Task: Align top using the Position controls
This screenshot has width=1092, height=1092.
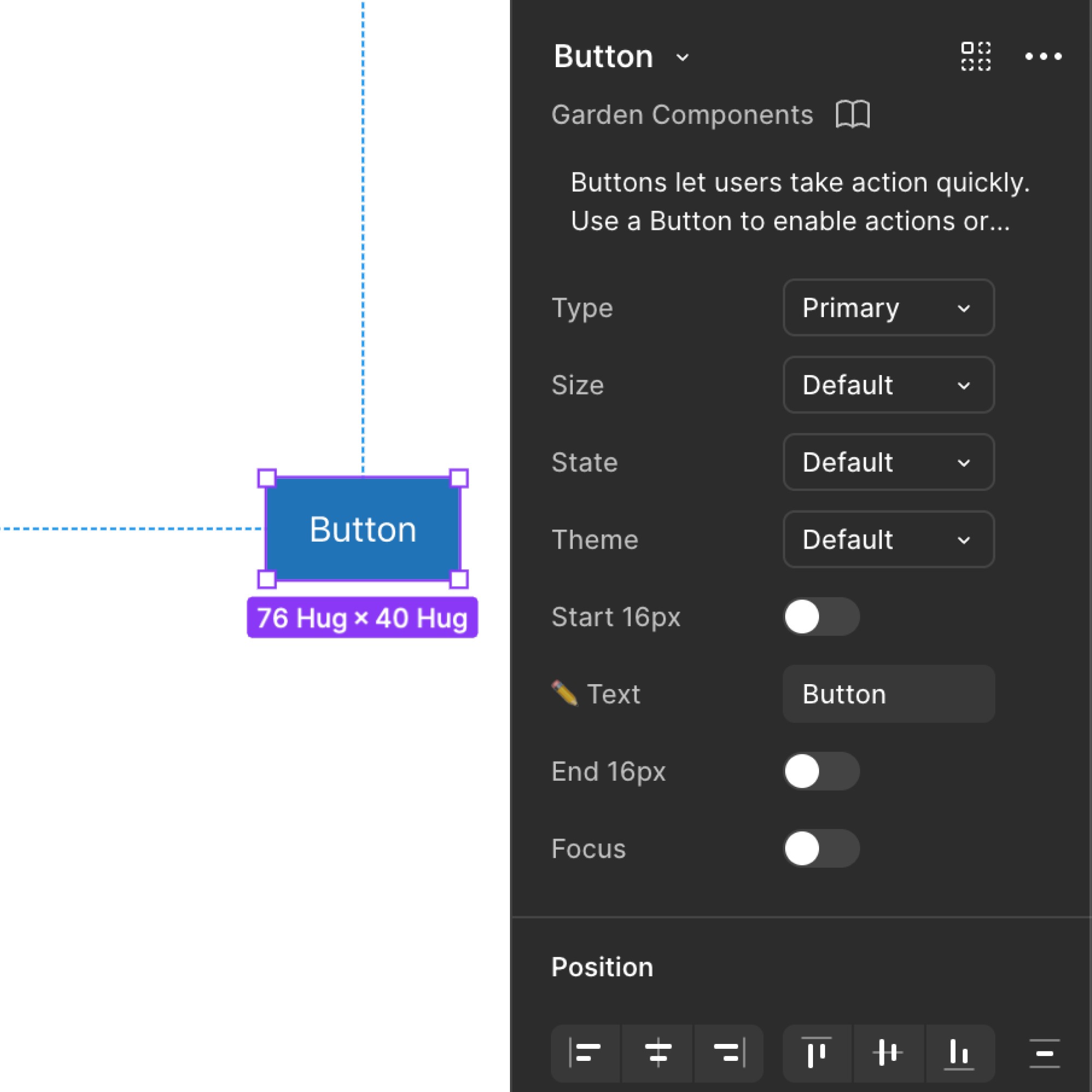Action: [x=817, y=1053]
